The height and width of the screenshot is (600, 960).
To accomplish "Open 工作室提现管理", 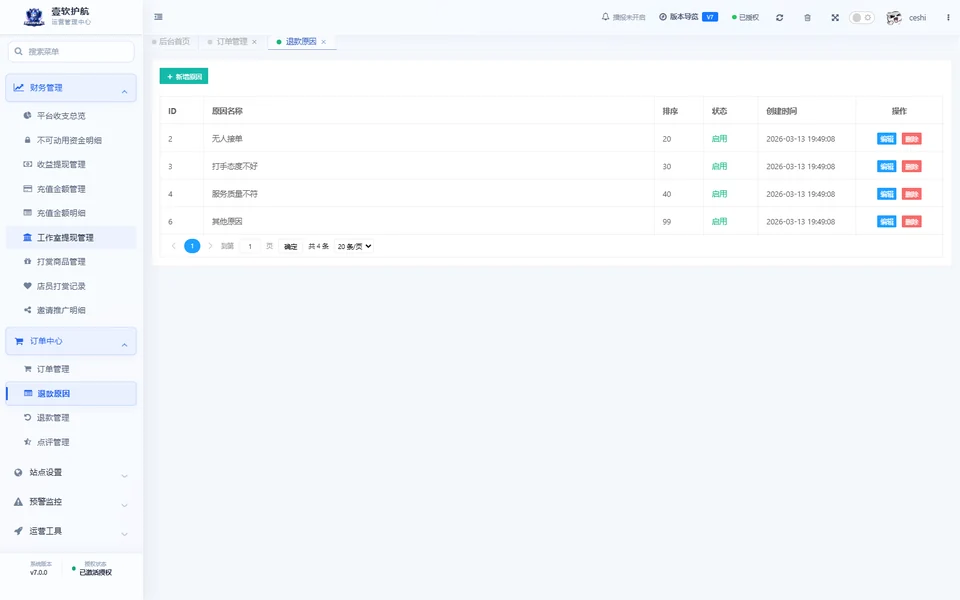I will (x=71, y=238).
